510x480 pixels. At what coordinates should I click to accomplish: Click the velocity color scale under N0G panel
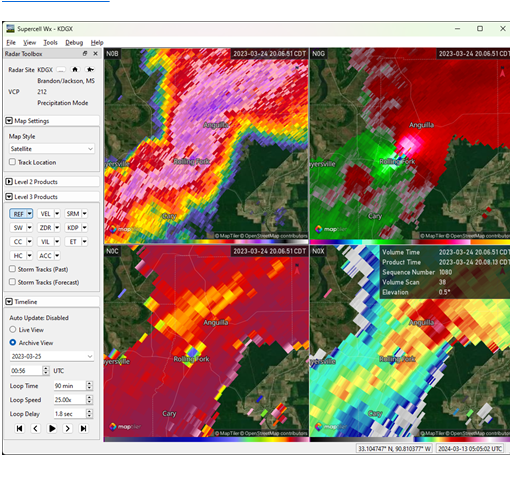coord(410,242)
